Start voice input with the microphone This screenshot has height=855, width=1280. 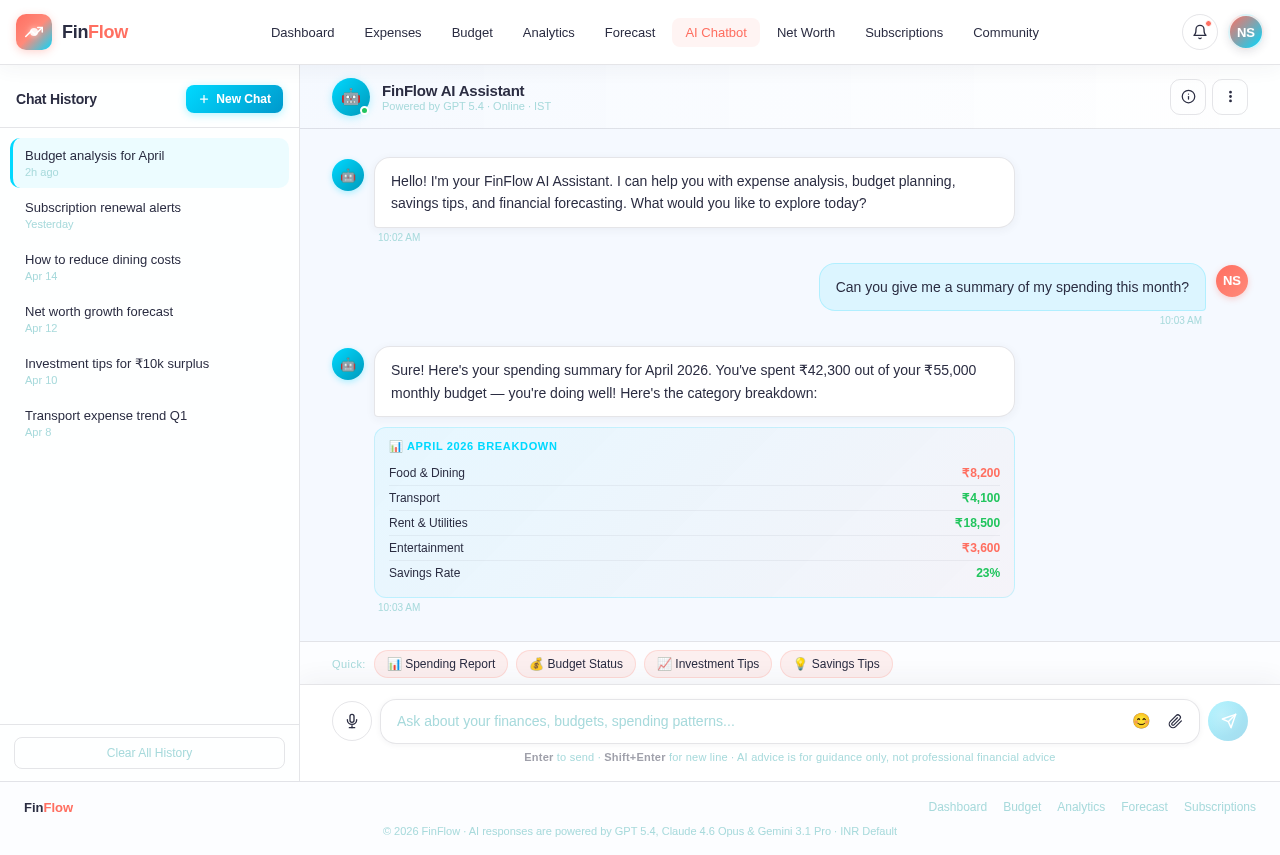pos(352,721)
